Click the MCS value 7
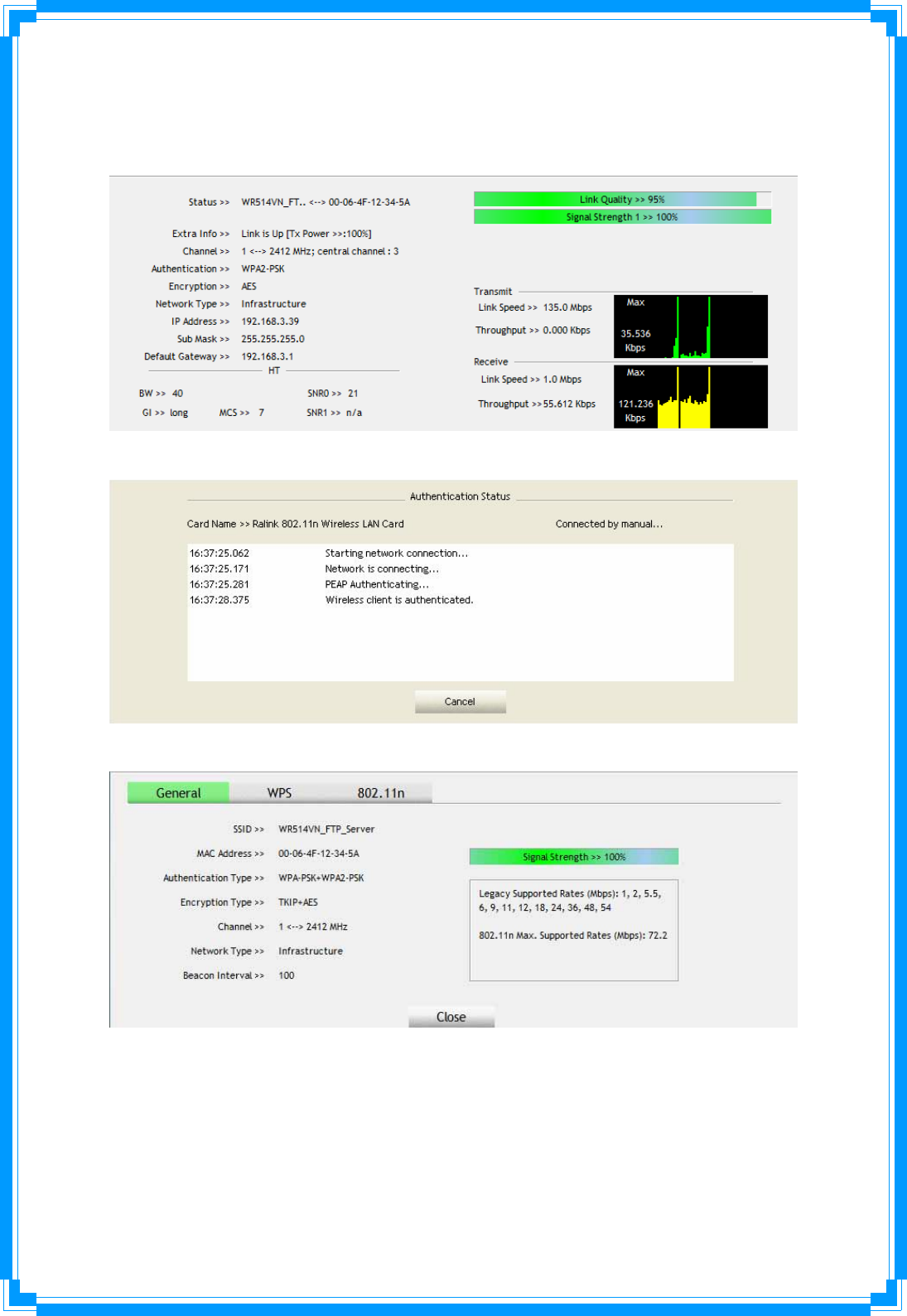The width and height of the screenshot is (907, 1316). coord(261,413)
